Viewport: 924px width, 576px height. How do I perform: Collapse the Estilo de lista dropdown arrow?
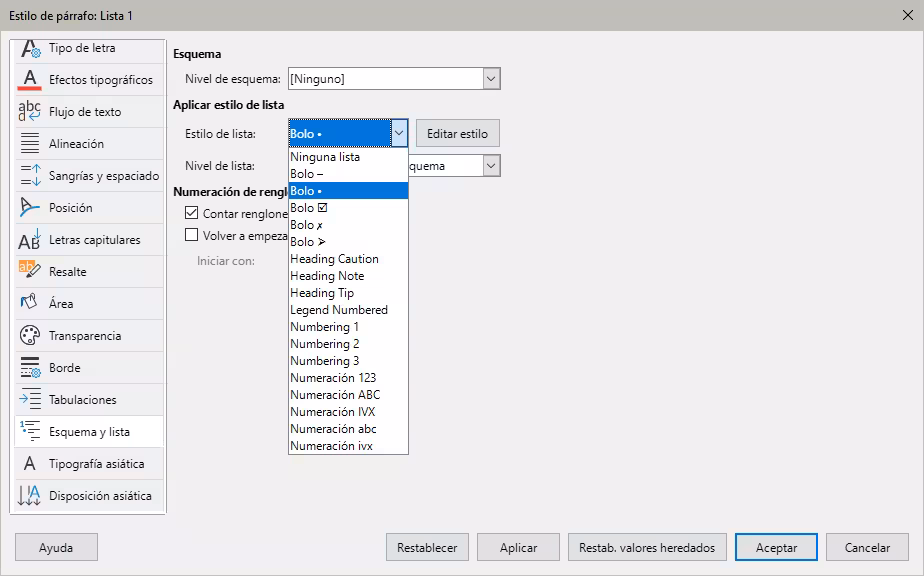pos(399,133)
